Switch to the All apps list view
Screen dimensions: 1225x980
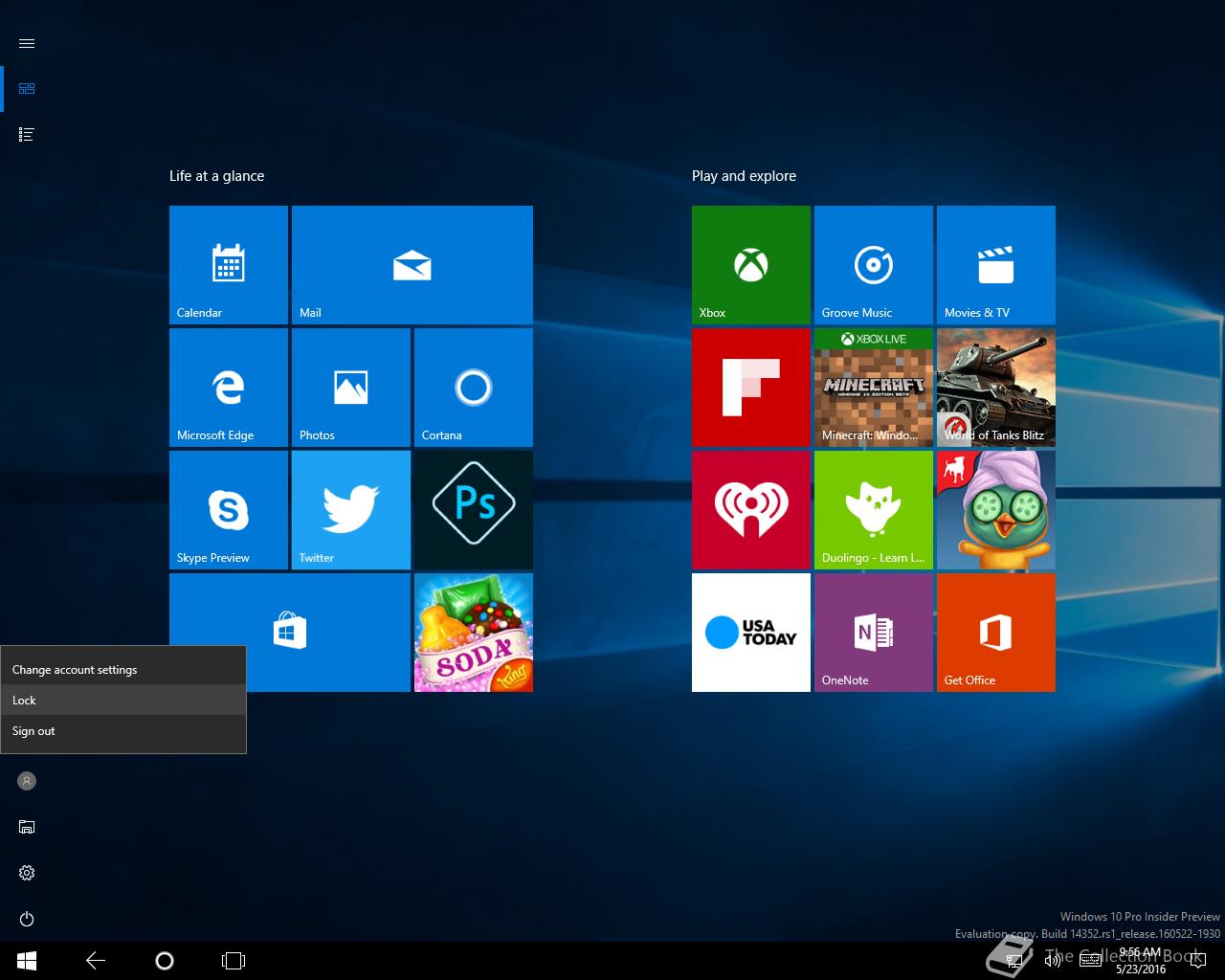[27, 135]
